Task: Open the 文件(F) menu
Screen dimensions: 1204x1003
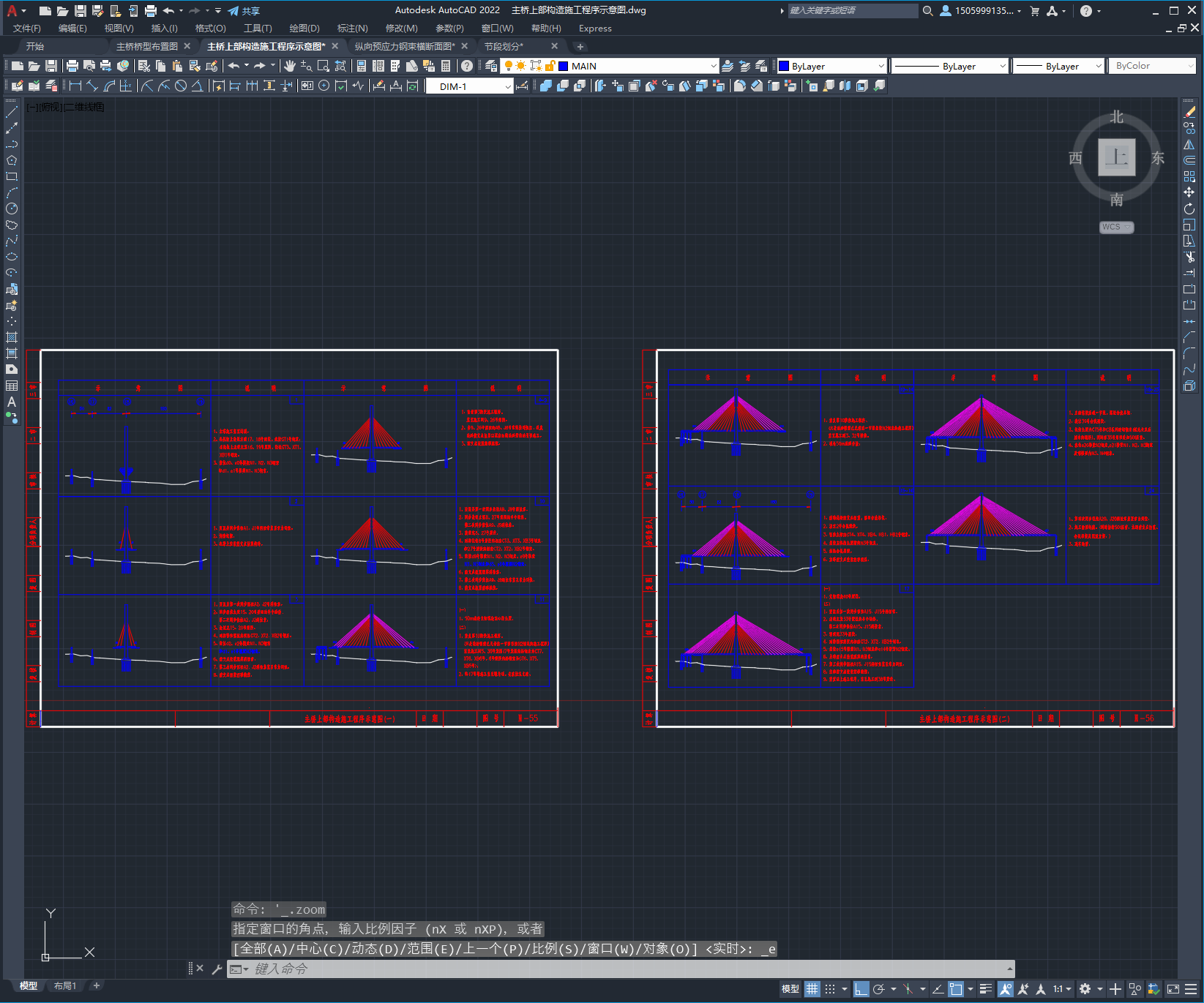Action: pos(27,29)
